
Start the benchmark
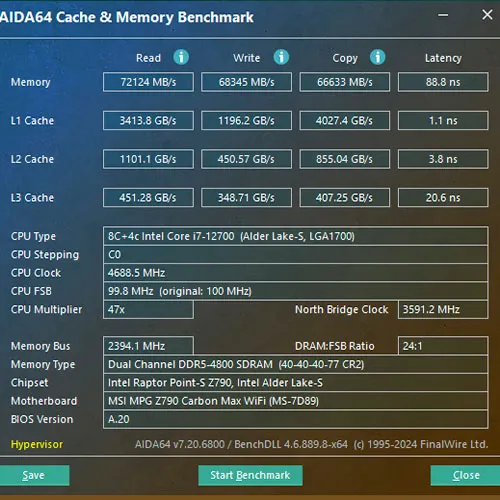point(250,475)
